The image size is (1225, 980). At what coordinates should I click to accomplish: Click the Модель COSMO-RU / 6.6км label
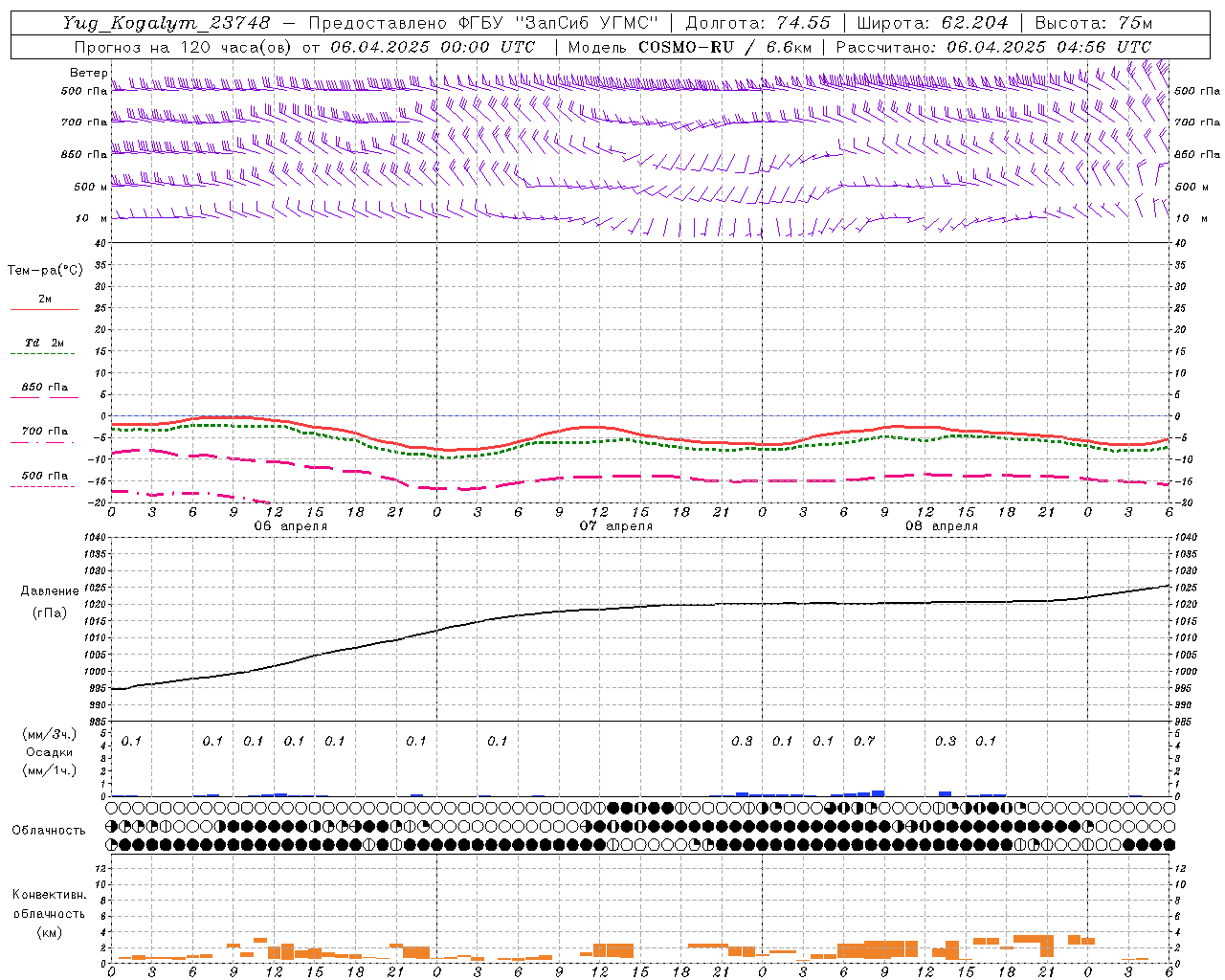(x=690, y=47)
